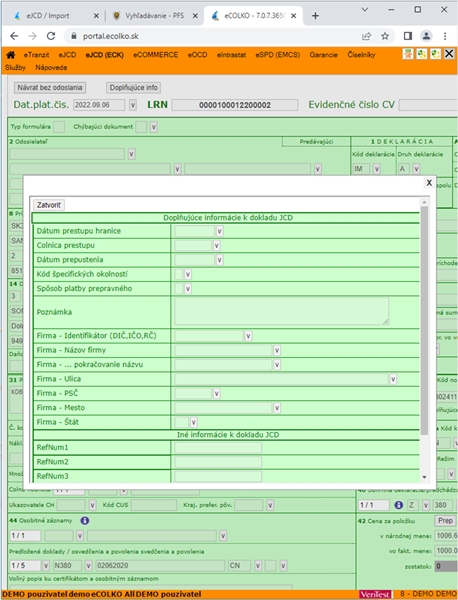Open Chýbajúci dokument dropdown
The height and width of the screenshot is (600, 458).
(x=153, y=127)
